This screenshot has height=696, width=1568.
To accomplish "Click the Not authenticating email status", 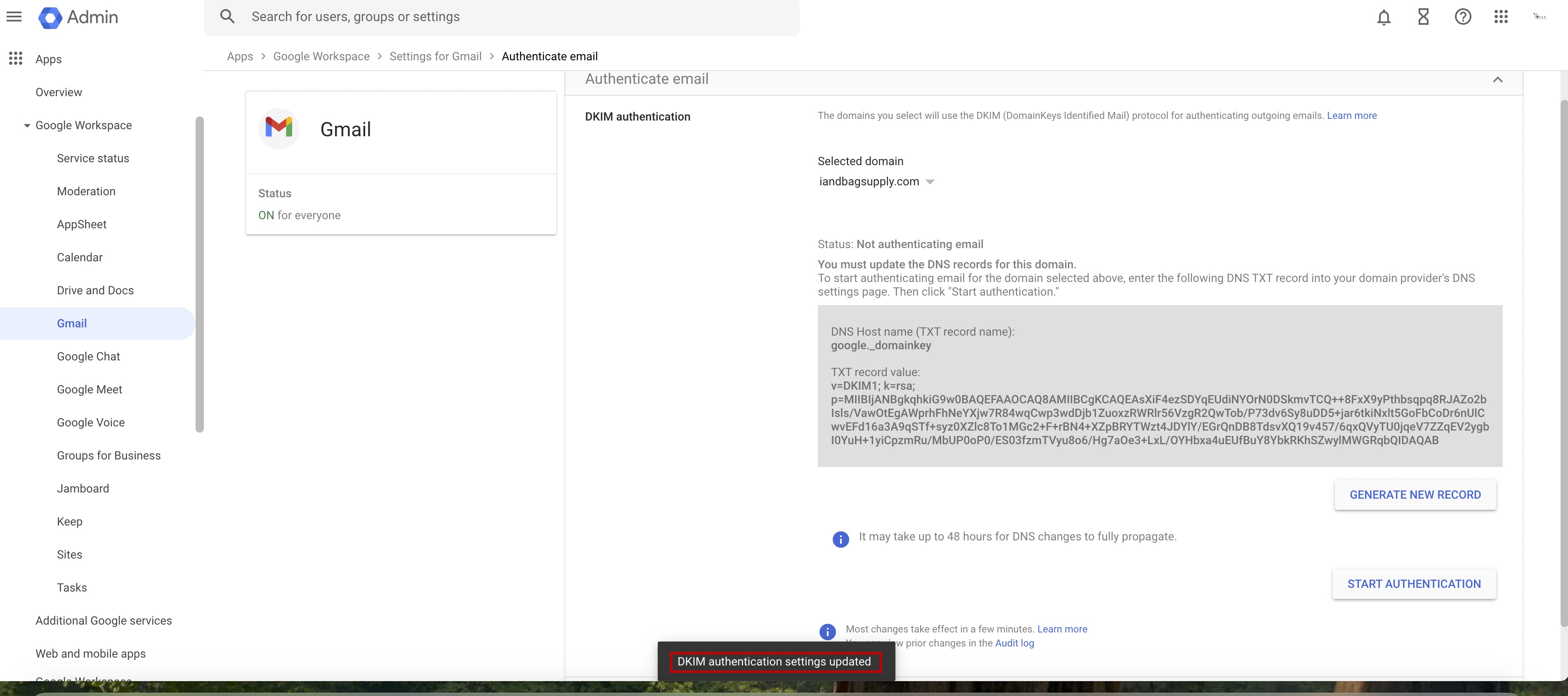I will [x=920, y=244].
